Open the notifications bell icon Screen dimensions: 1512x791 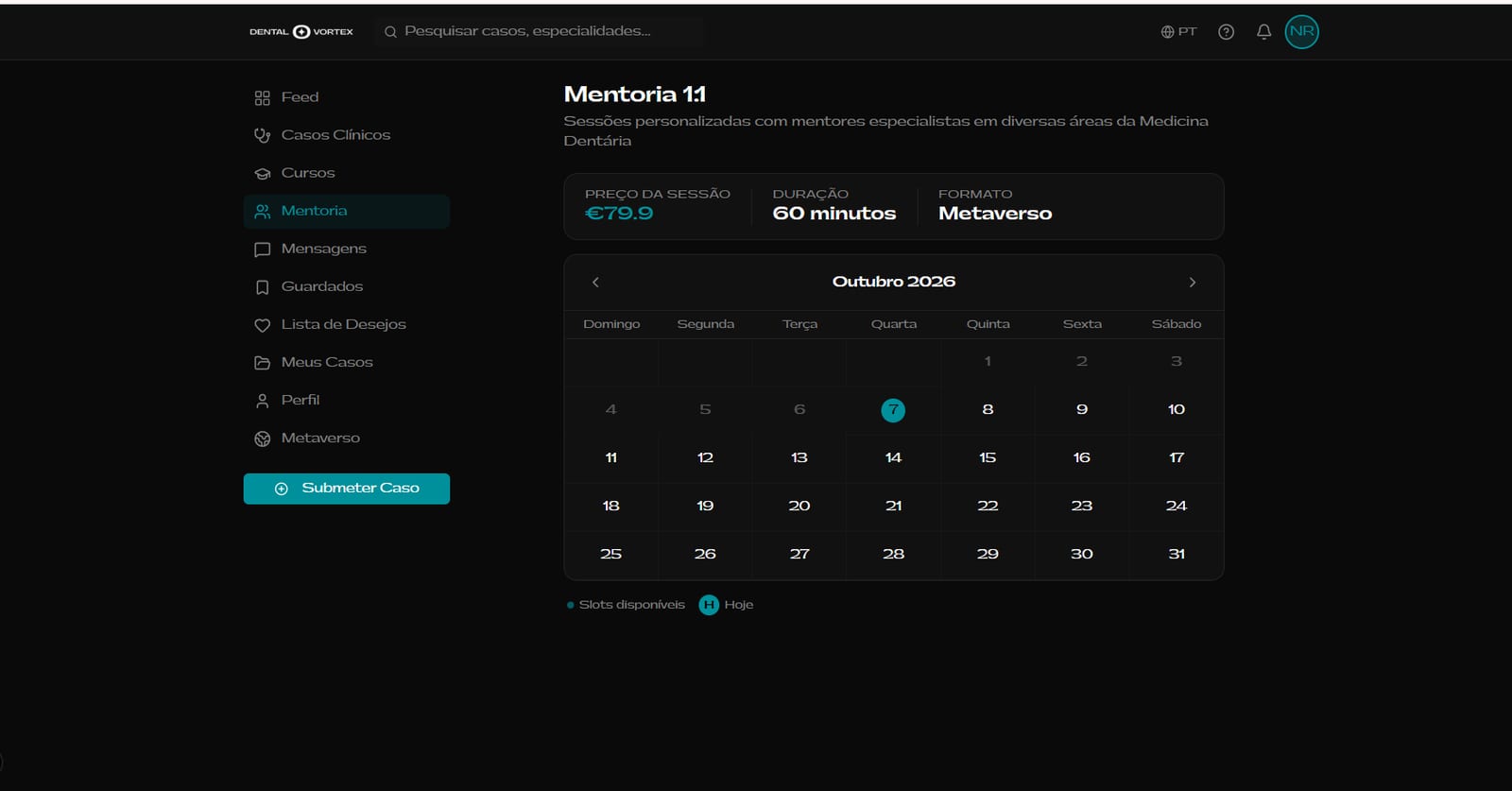(1263, 31)
